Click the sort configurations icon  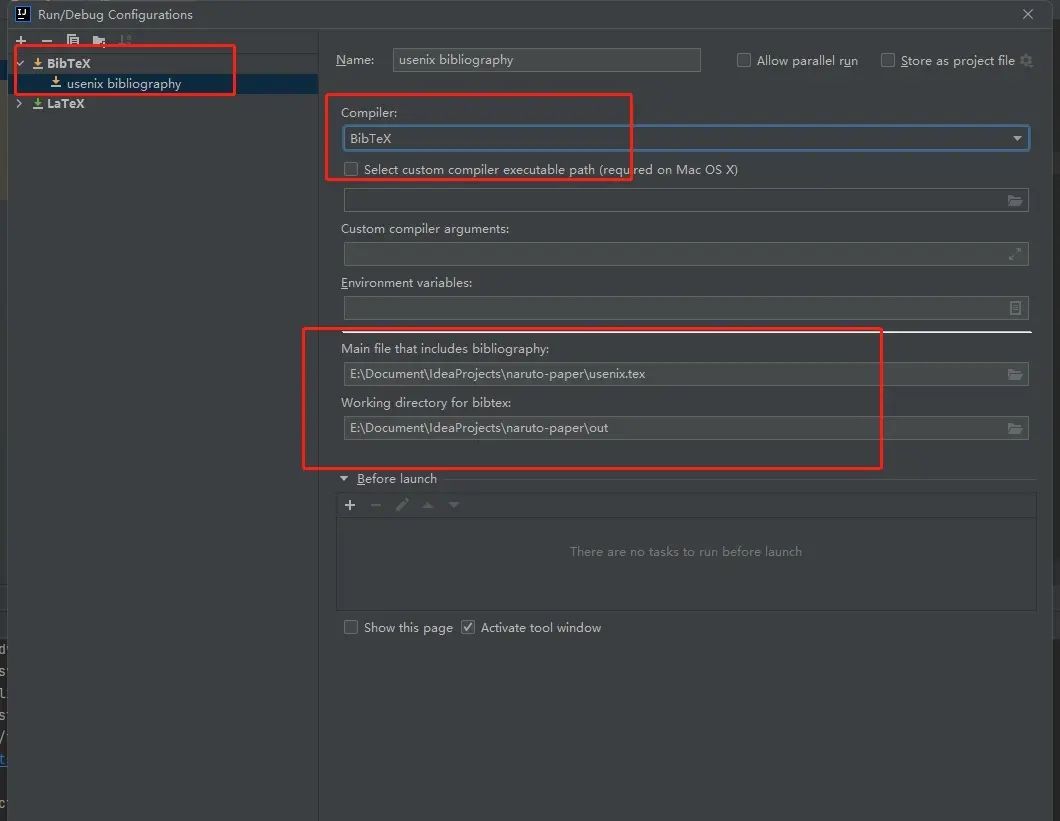click(126, 40)
